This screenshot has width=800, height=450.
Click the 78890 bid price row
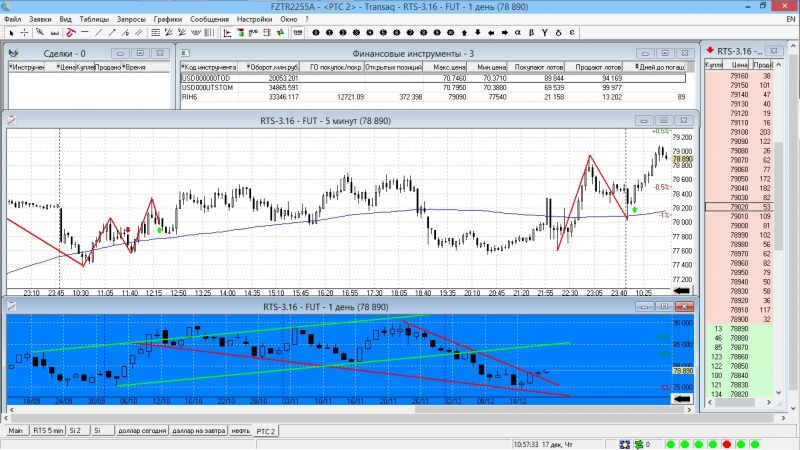pos(739,329)
